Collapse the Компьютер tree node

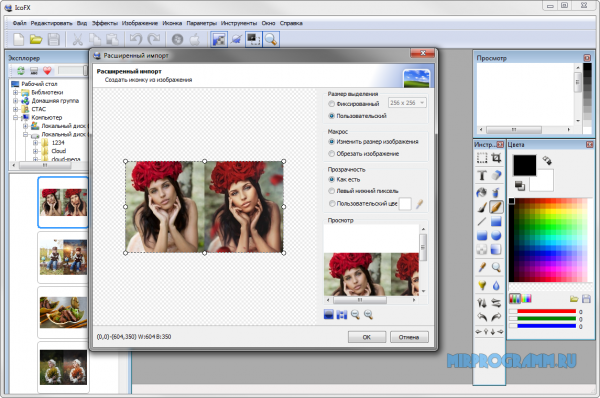tap(15, 117)
